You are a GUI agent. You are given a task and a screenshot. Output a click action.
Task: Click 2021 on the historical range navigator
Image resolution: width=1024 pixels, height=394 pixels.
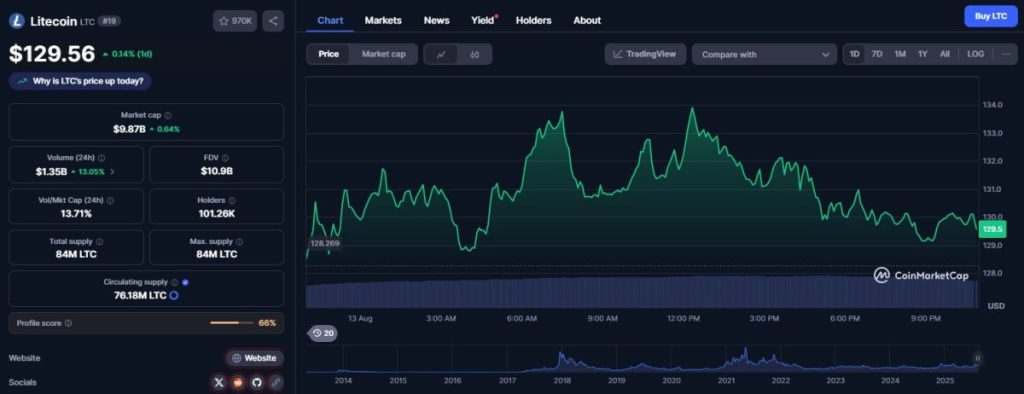(726, 380)
